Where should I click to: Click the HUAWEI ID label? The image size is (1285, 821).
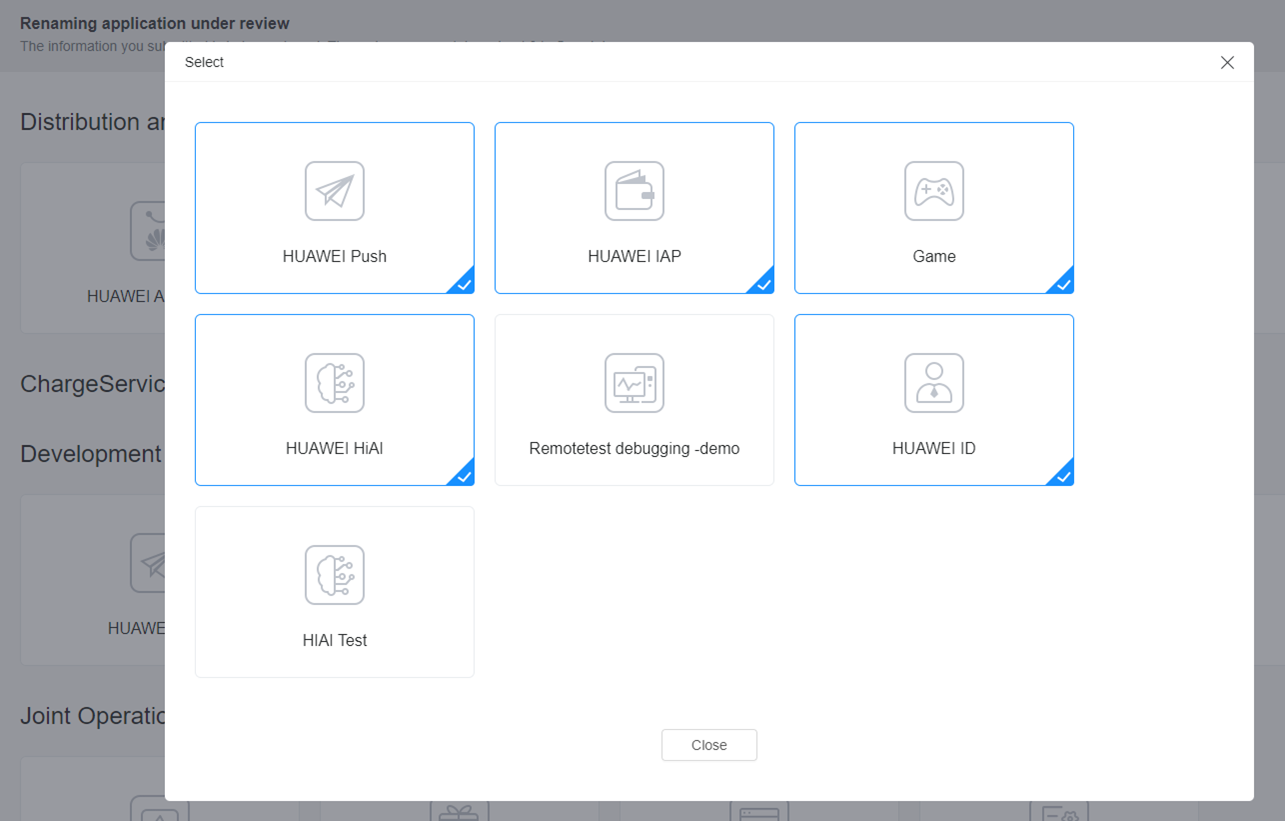coord(934,448)
